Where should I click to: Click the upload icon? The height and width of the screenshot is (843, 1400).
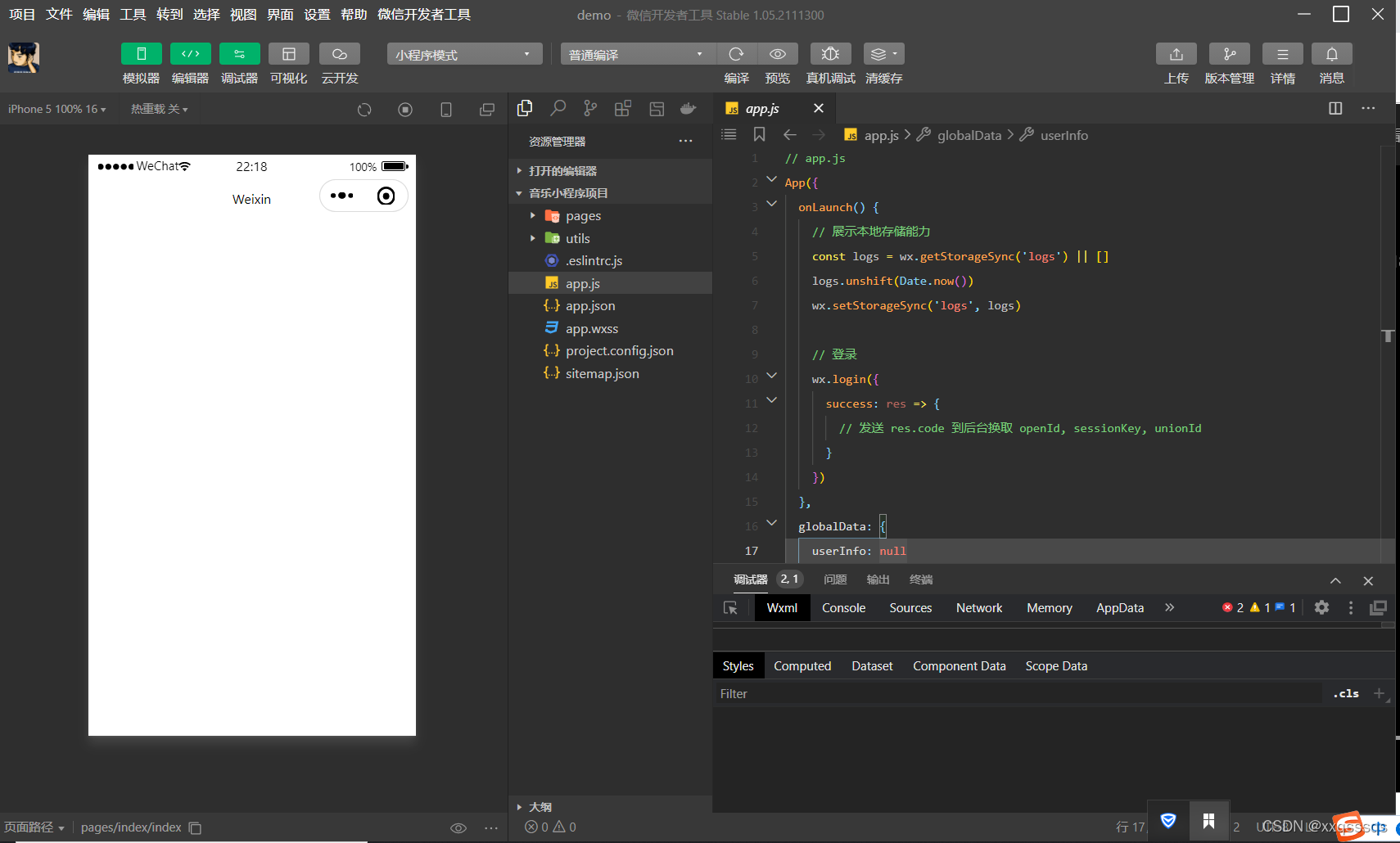tap(1176, 54)
